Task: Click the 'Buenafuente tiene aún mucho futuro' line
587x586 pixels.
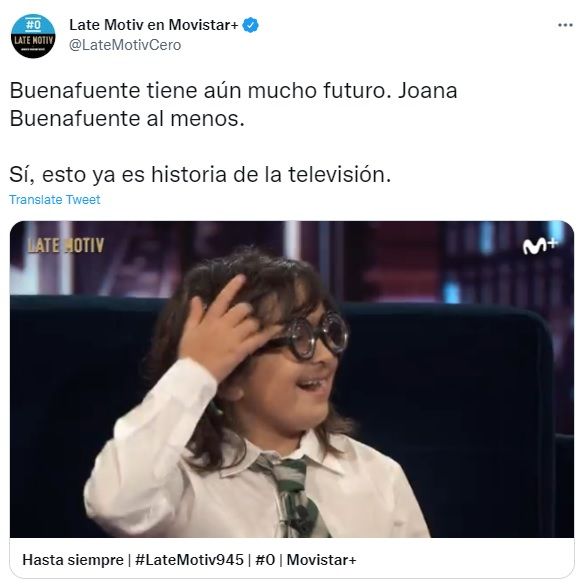Action: tap(197, 91)
